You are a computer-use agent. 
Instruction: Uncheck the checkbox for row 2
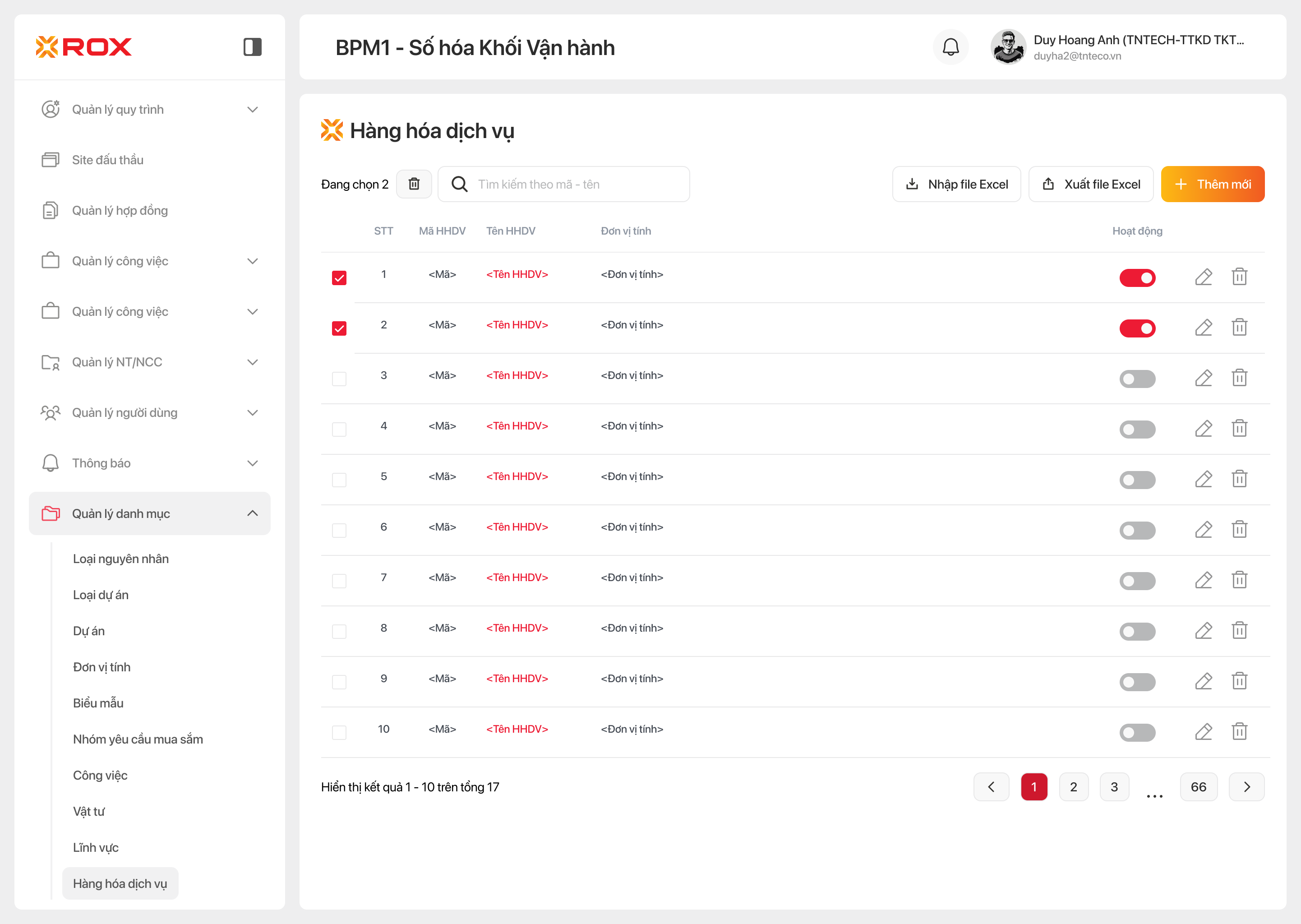point(339,328)
